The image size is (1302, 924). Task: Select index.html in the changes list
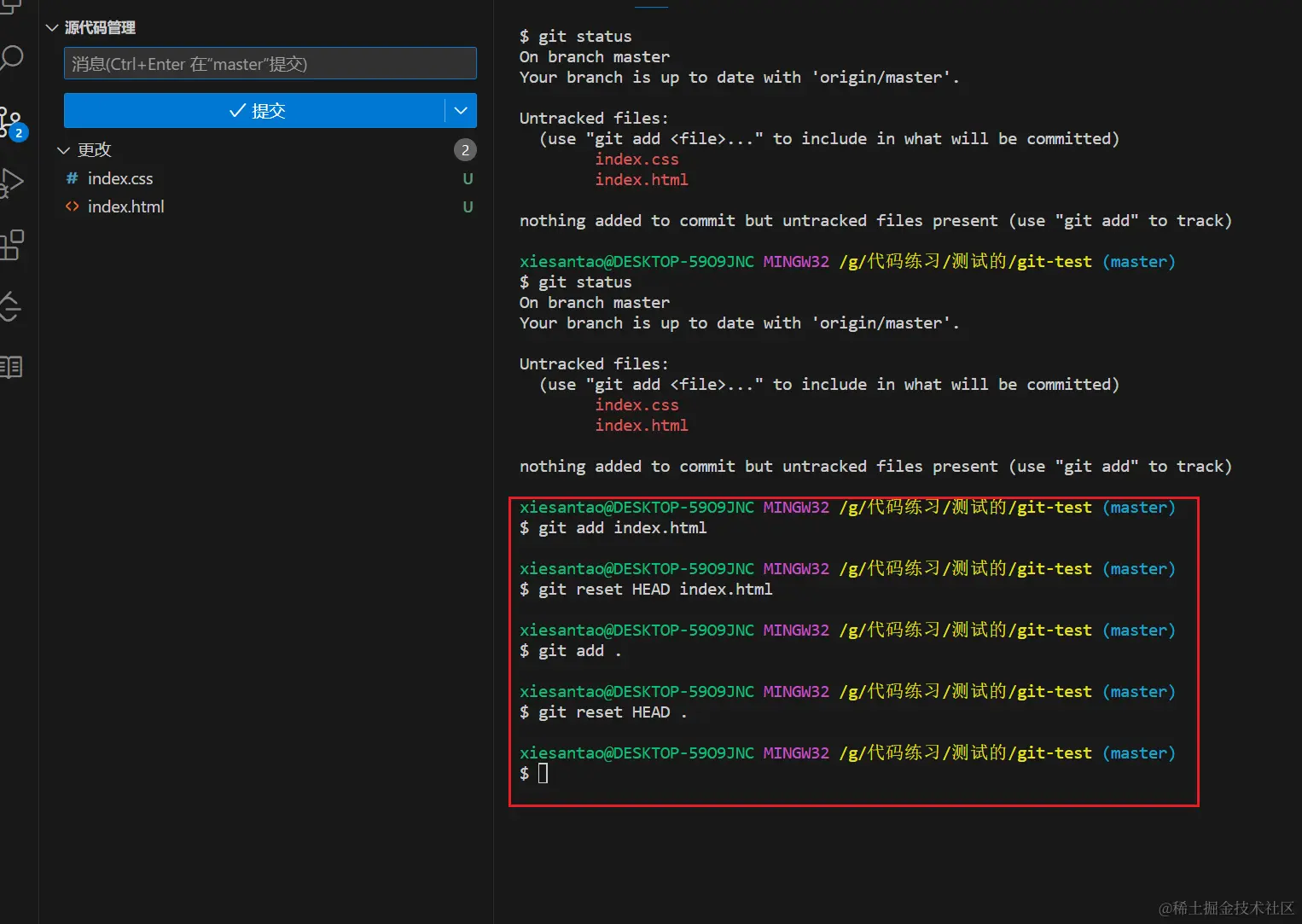pyautogui.click(x=126, y=206)
